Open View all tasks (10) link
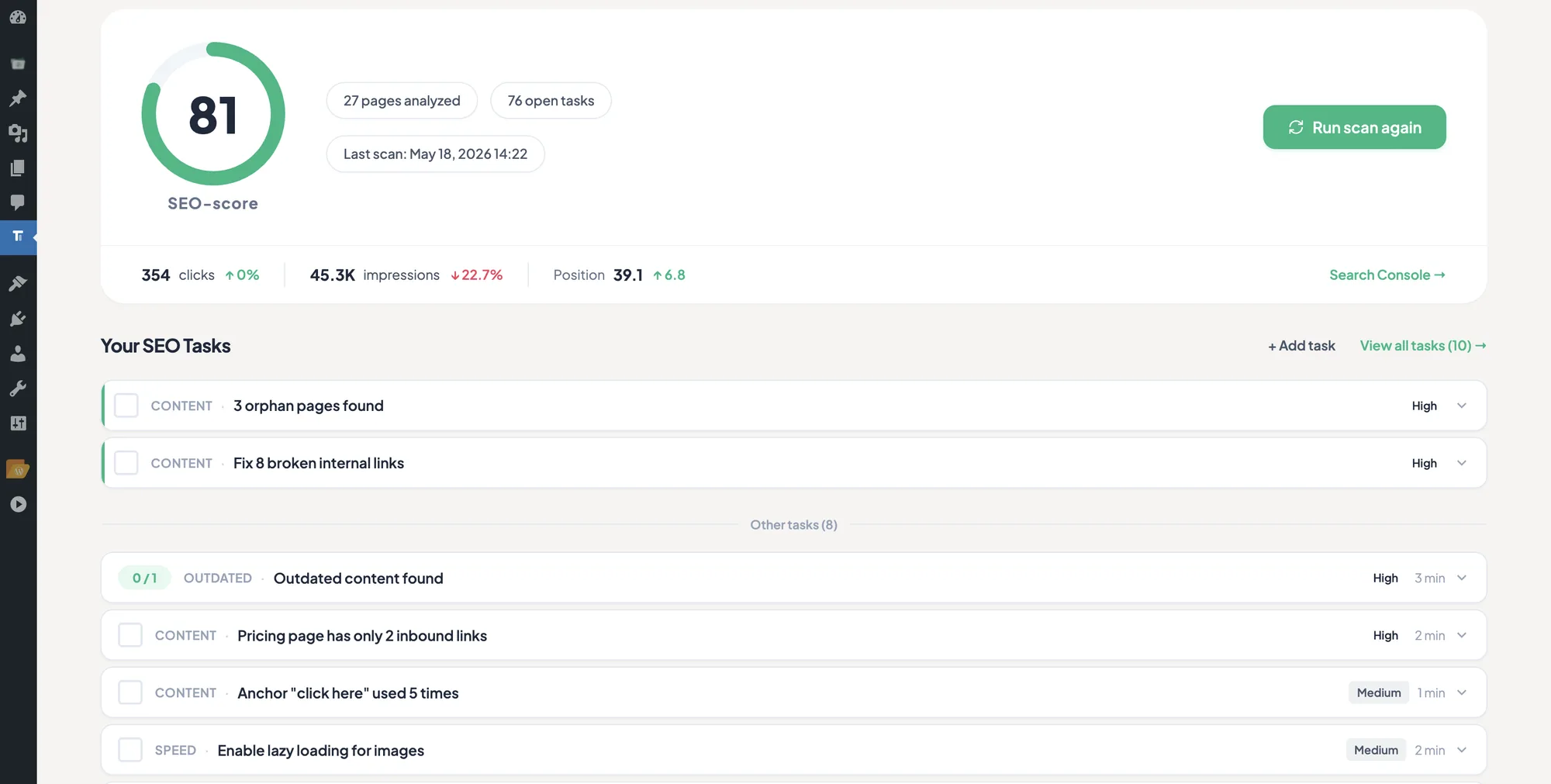This screenshot has height=784, width=1551. coord(1423,346)
